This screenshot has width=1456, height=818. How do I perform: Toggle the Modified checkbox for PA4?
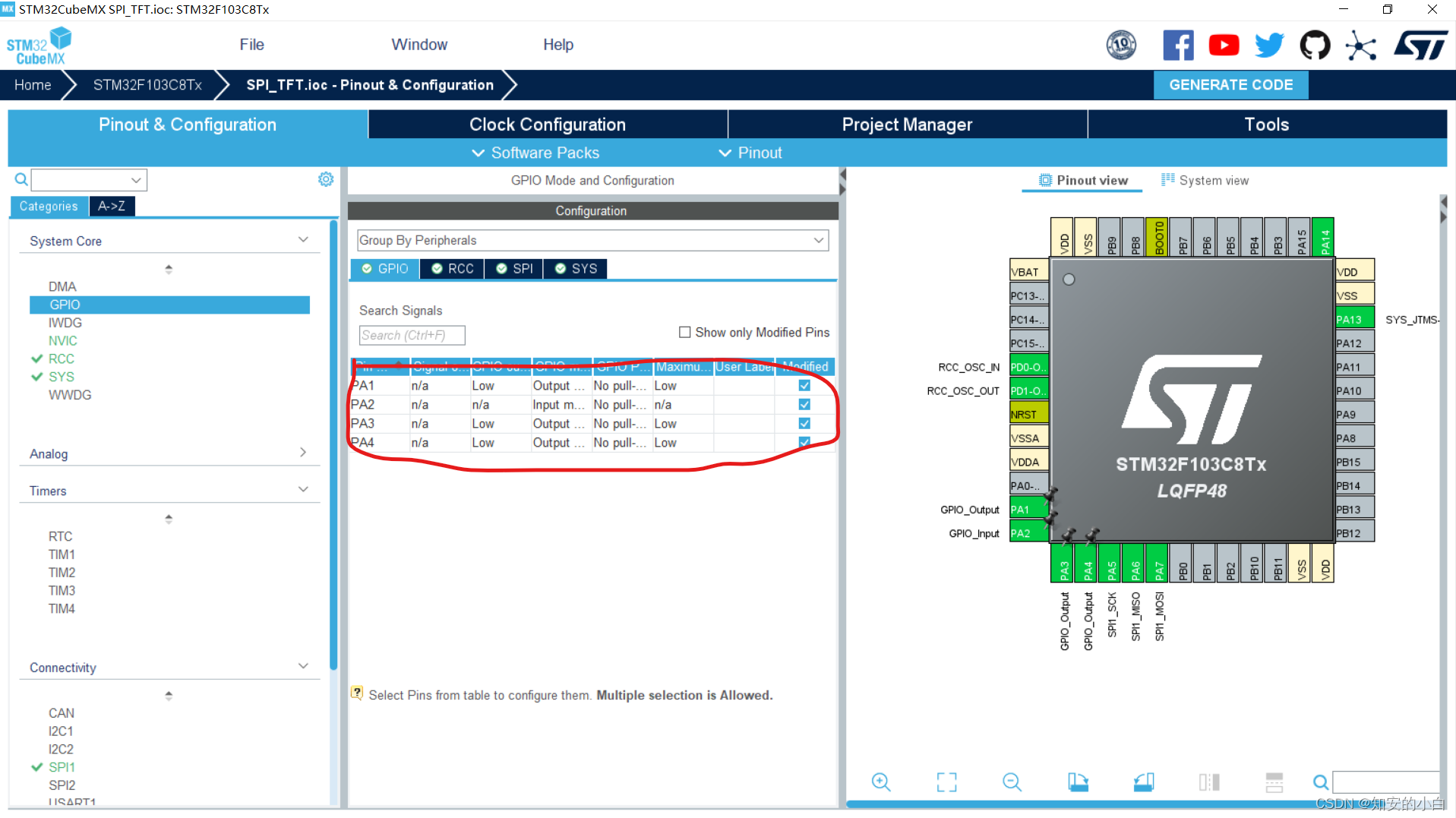[804, 442]
